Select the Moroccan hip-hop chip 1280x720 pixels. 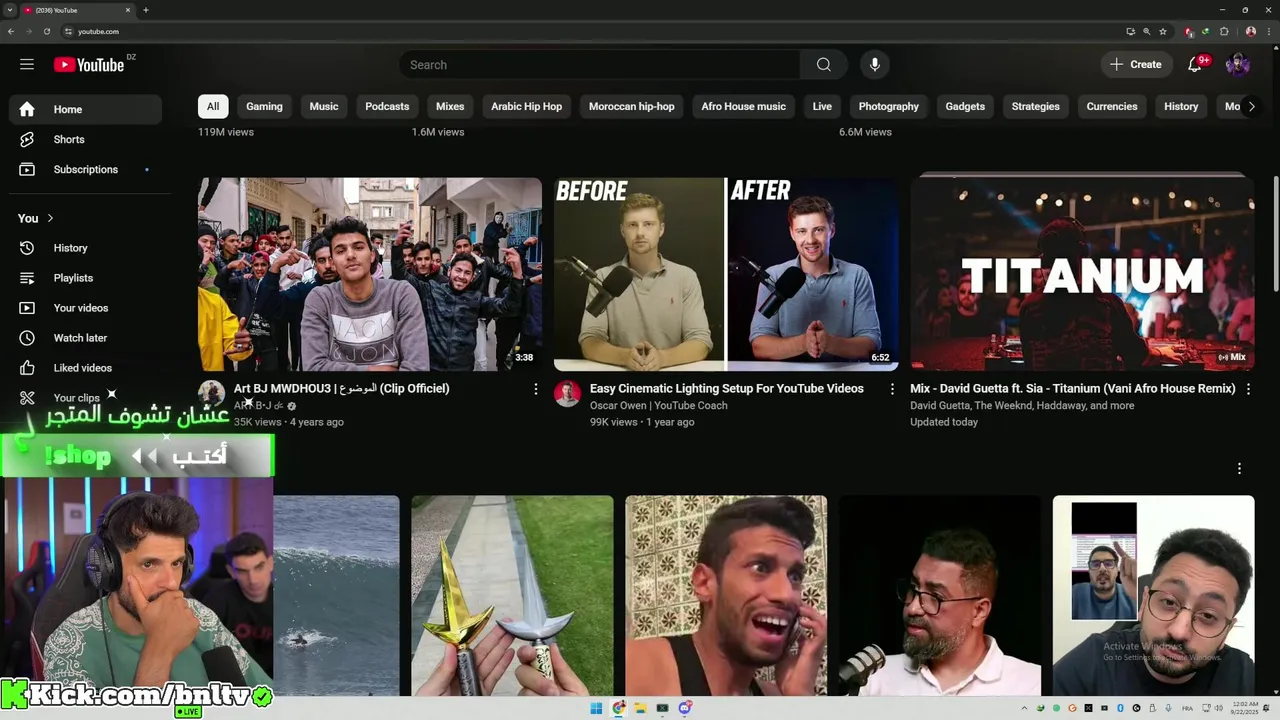[x=632, y=106]
